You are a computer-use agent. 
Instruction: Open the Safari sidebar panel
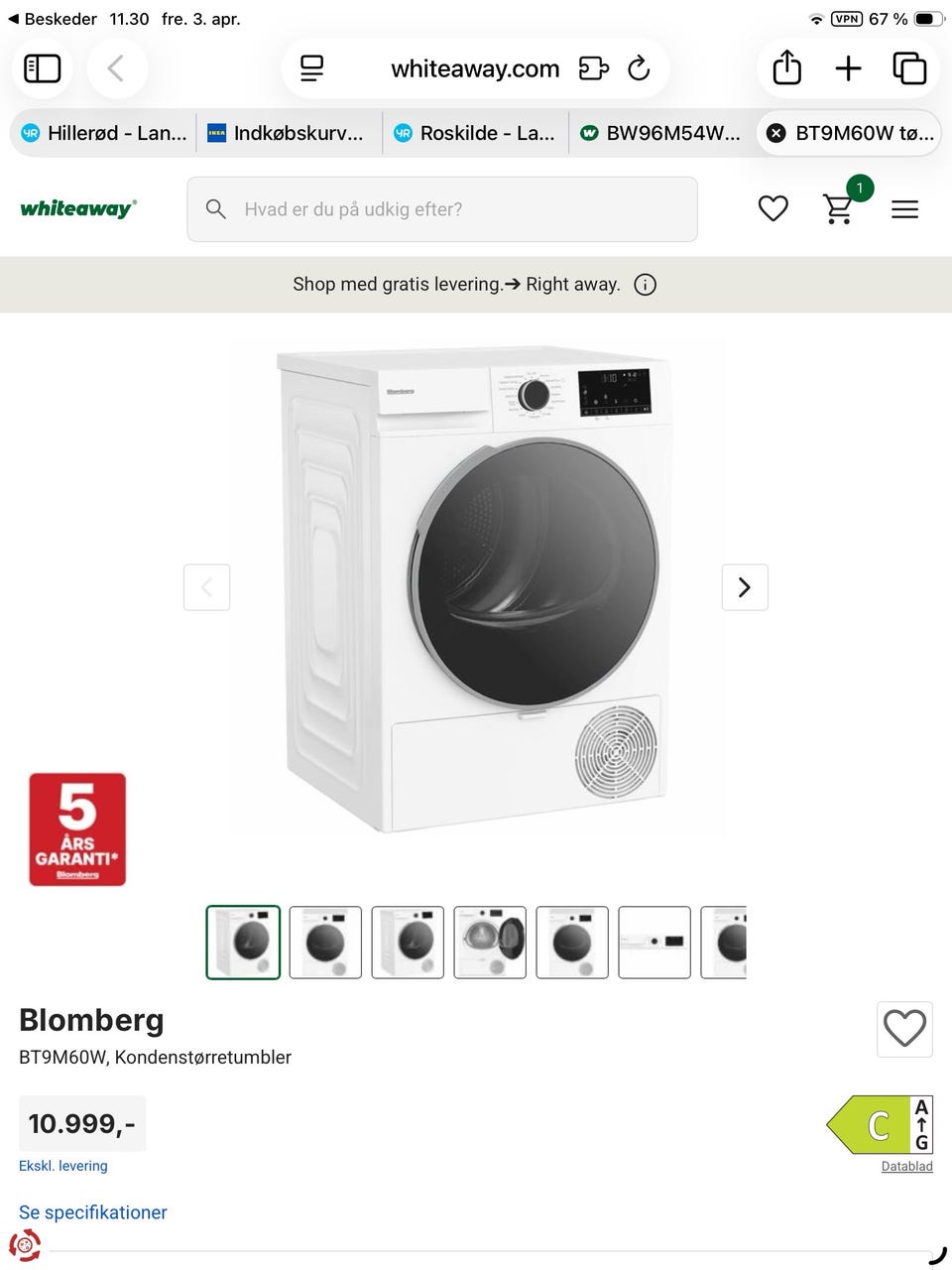click(43, 68)
